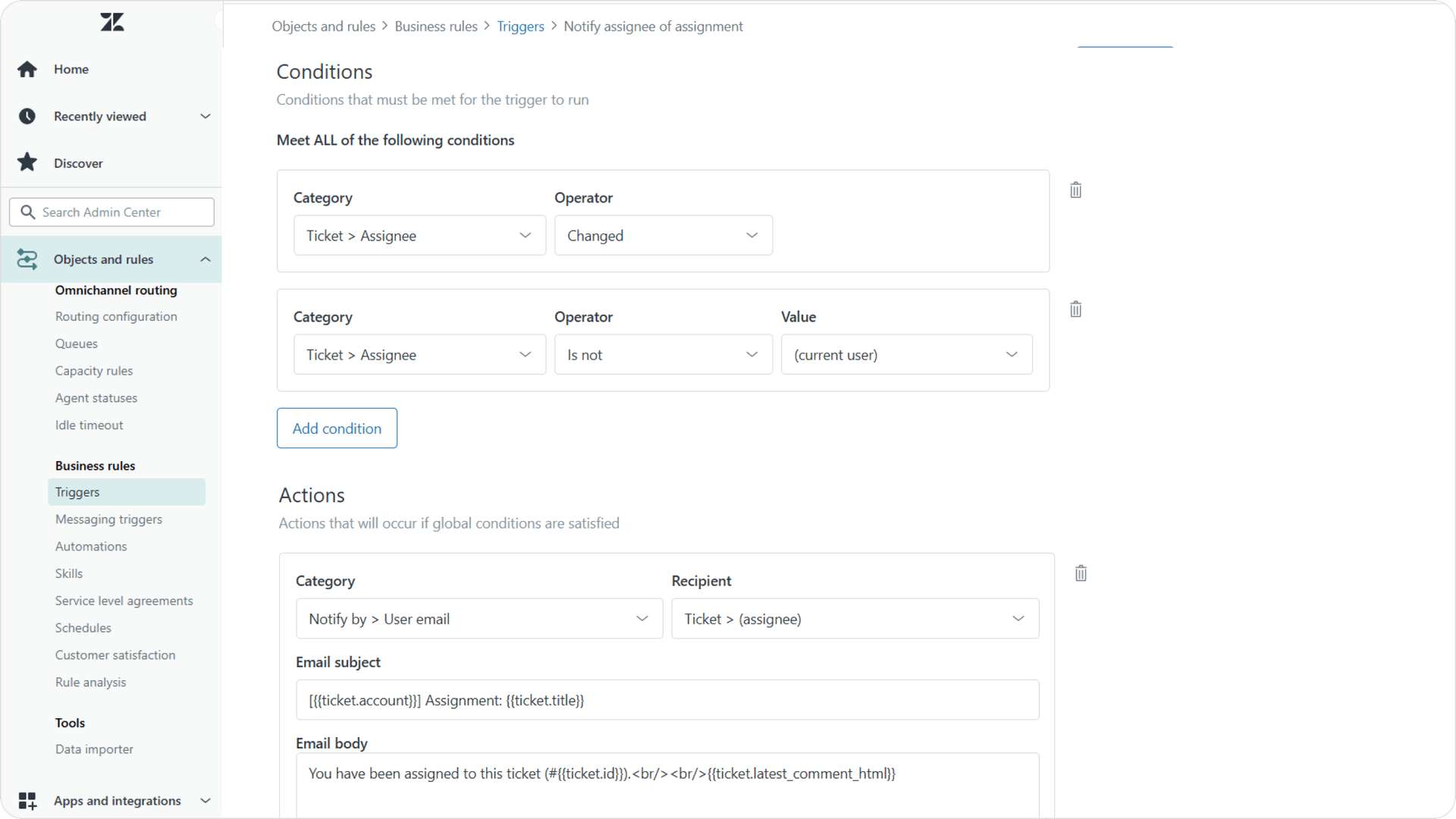Open Agent statuses page
Screen dimensions: 1456x819
pyautogui.click(x=96, y=398)
